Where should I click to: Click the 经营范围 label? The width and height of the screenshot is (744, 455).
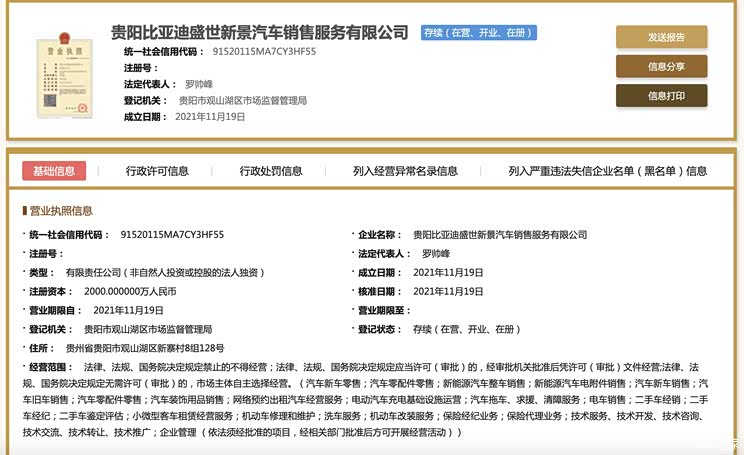tap(51, 367)
